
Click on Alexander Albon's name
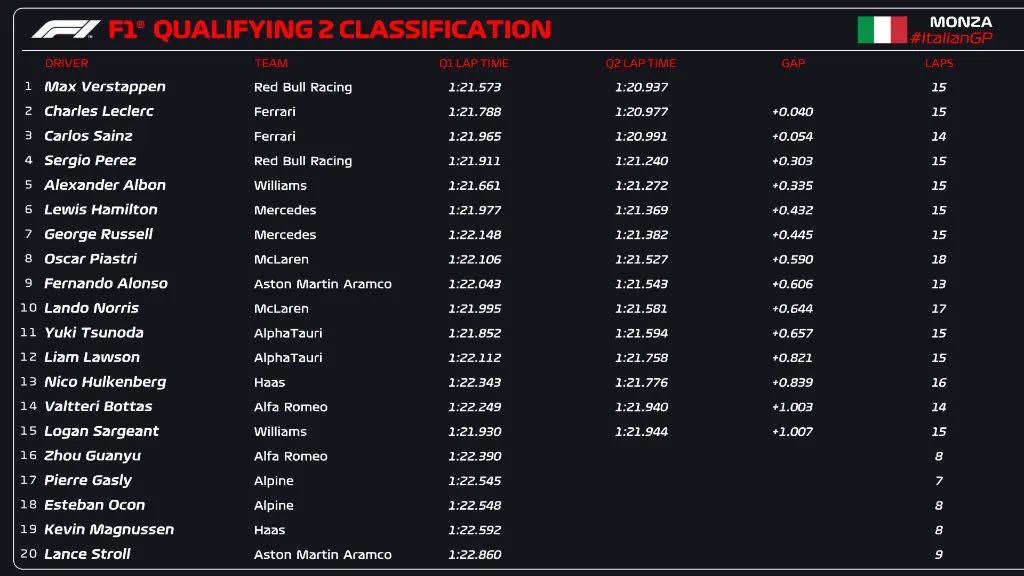pyautogui.click(x=105, y=185)
